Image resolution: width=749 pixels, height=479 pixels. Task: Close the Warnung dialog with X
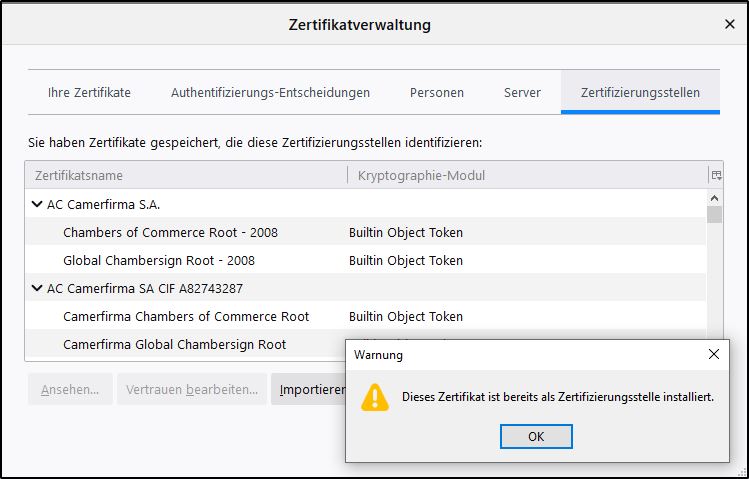coord(713,355)
